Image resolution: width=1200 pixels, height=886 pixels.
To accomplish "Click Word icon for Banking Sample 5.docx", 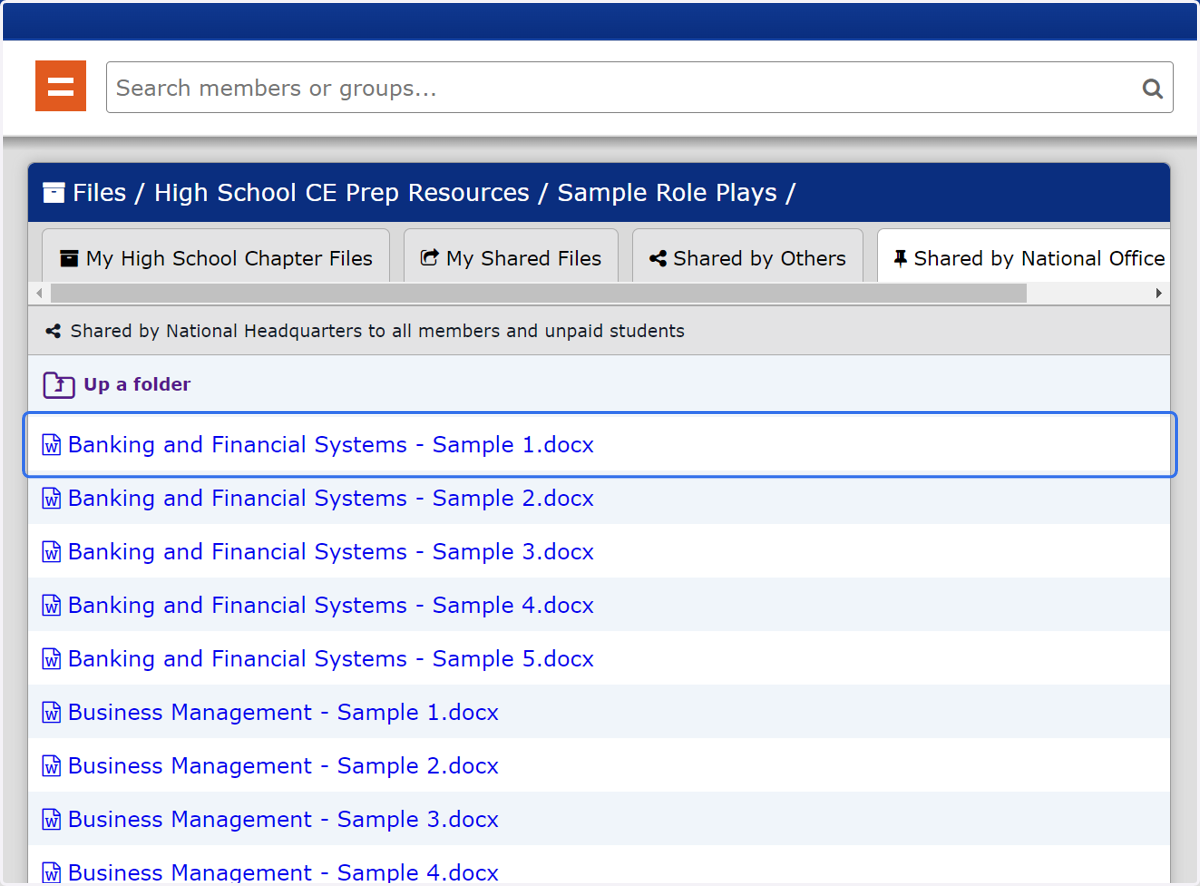I will pos(51,659).
